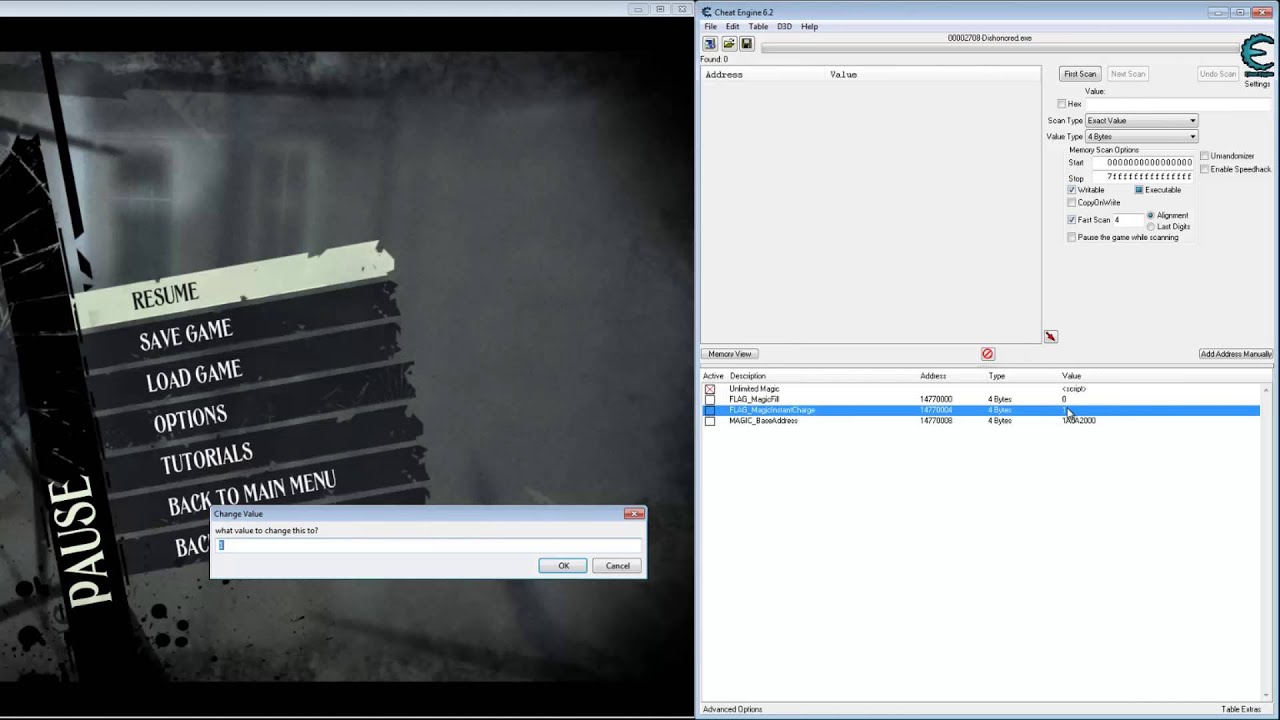Open the Scan Type dropdown

pyautogui.click(x=1141, y=121)
